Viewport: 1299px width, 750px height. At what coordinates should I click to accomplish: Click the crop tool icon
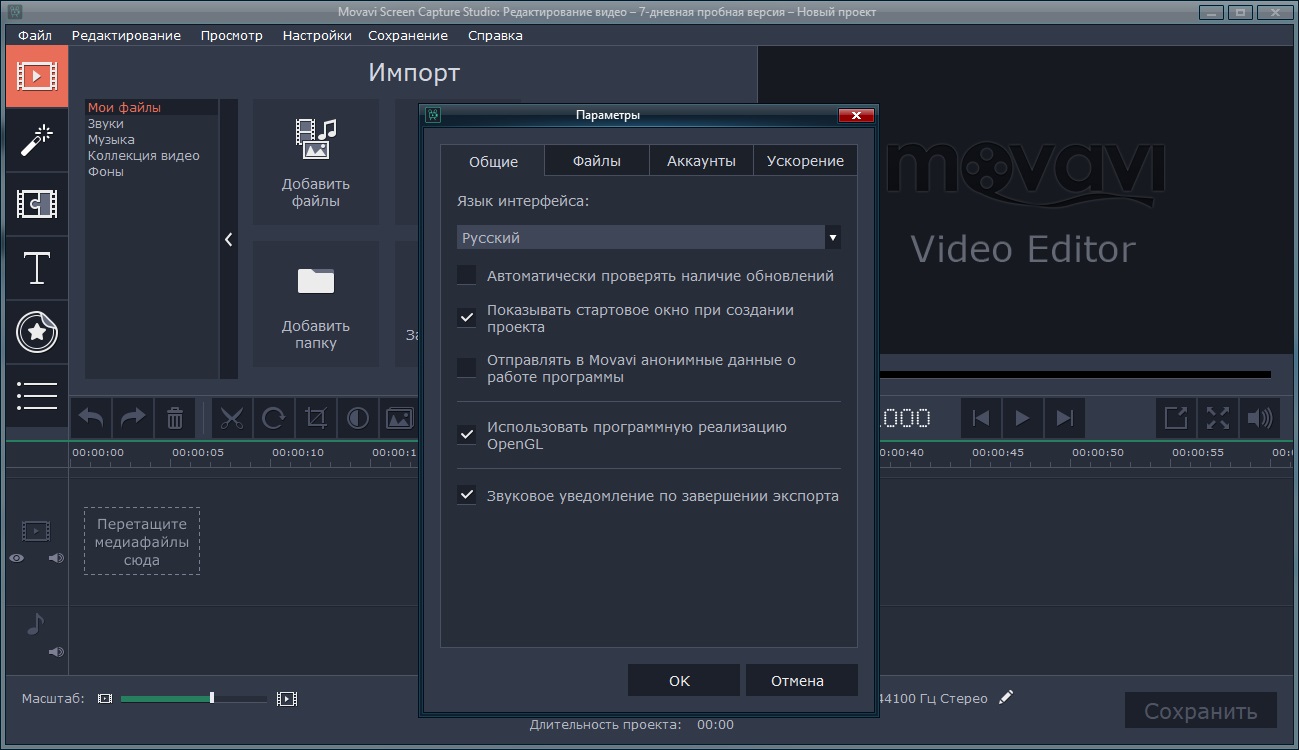[316, 418]
